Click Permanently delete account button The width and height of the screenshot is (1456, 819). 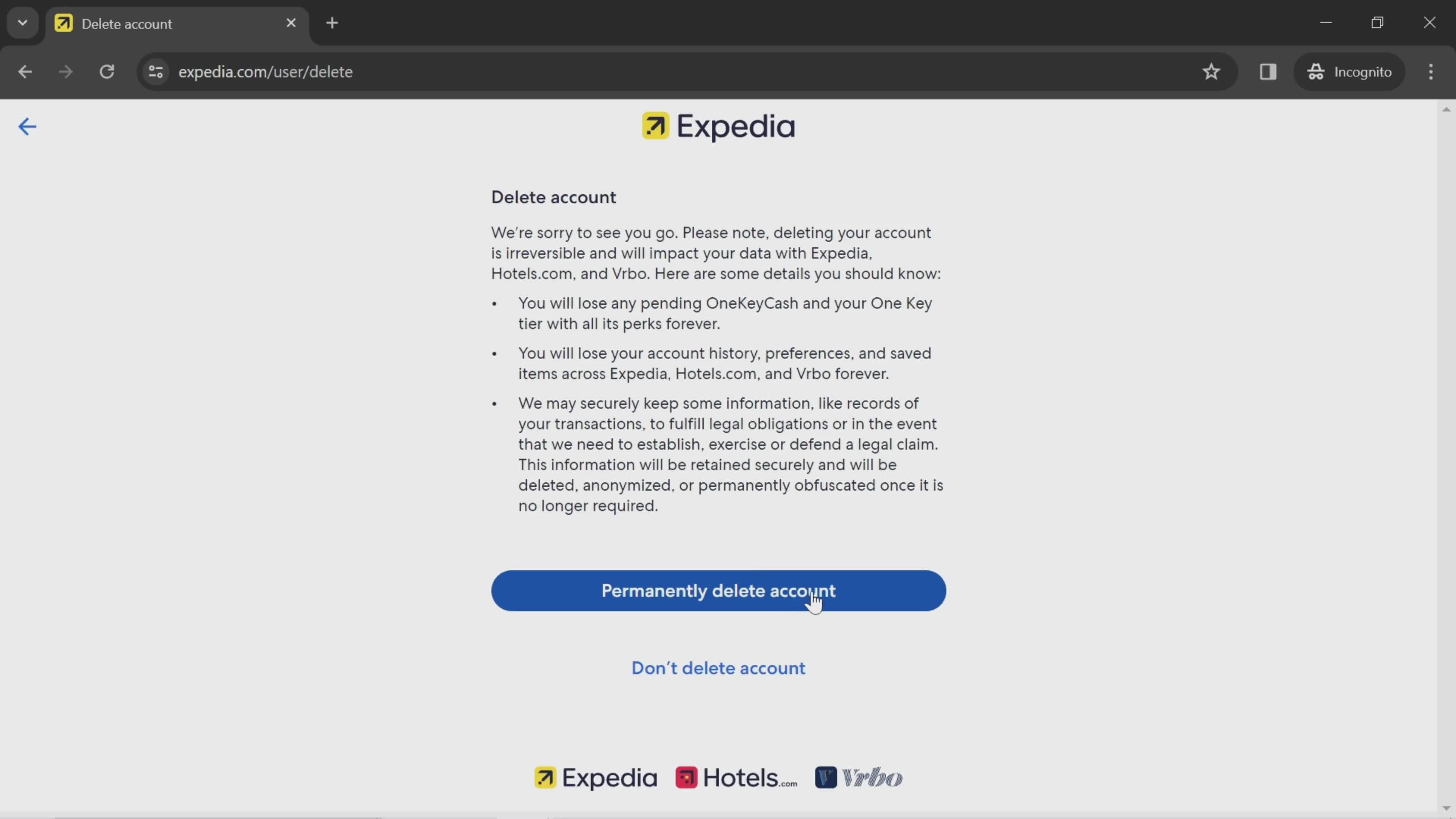719,591
